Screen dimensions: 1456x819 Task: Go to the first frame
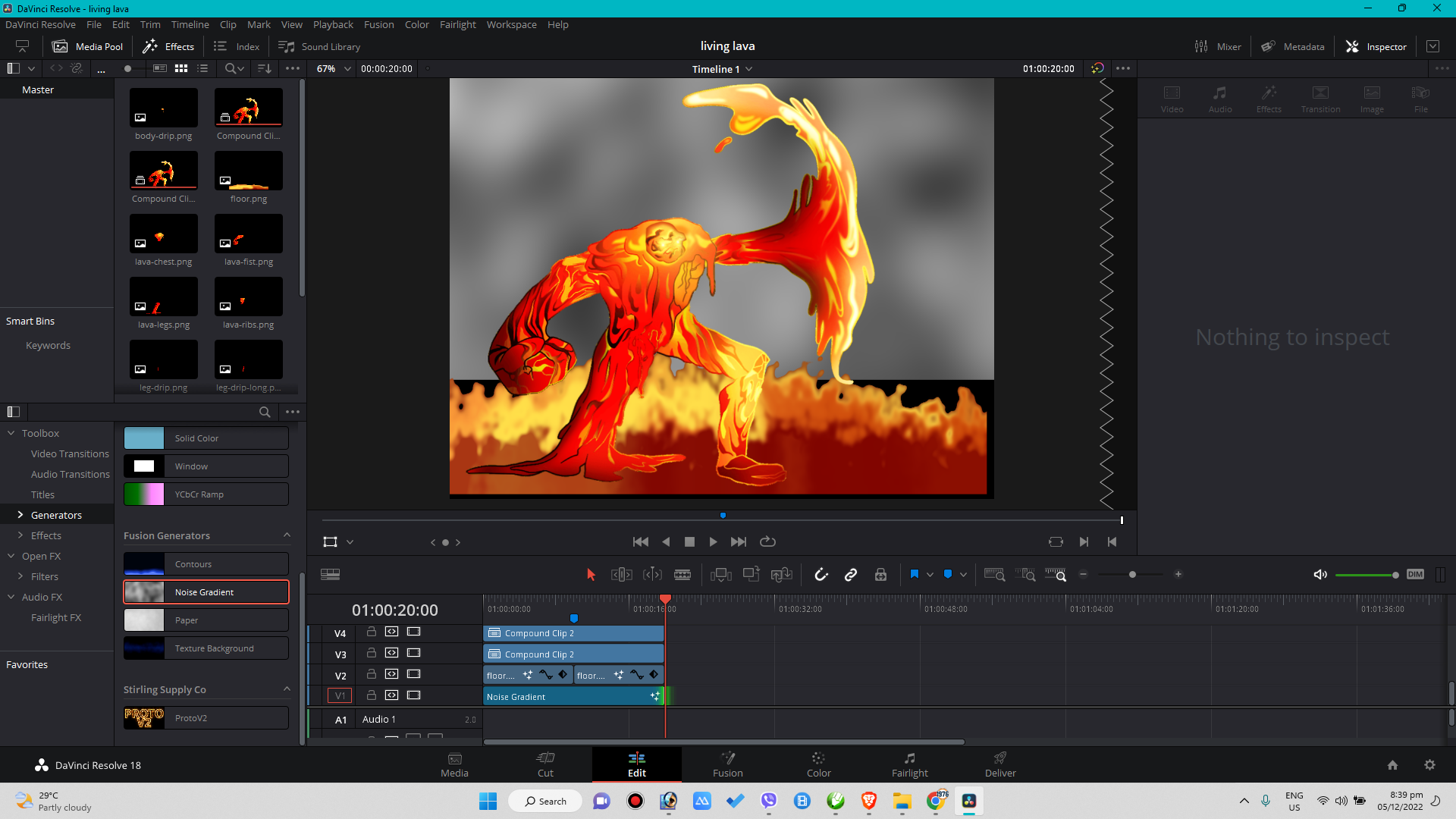coord(641,542)
